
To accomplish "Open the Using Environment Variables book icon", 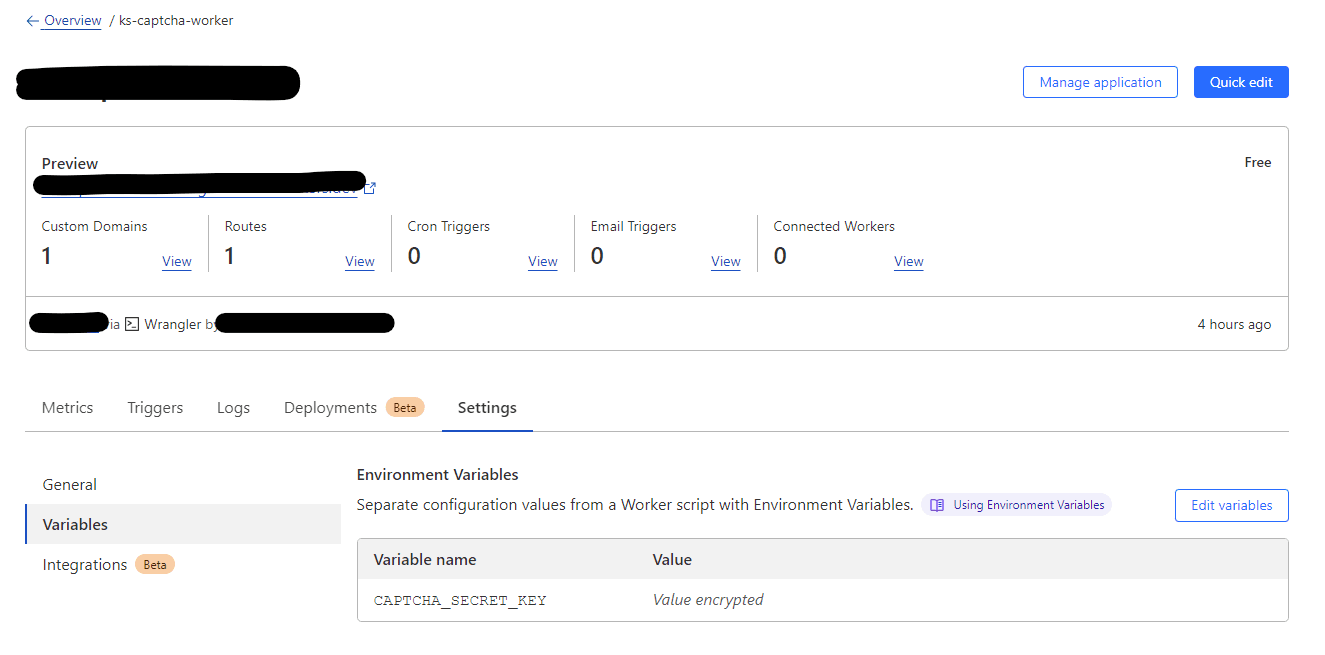I will tap(937, 505).
